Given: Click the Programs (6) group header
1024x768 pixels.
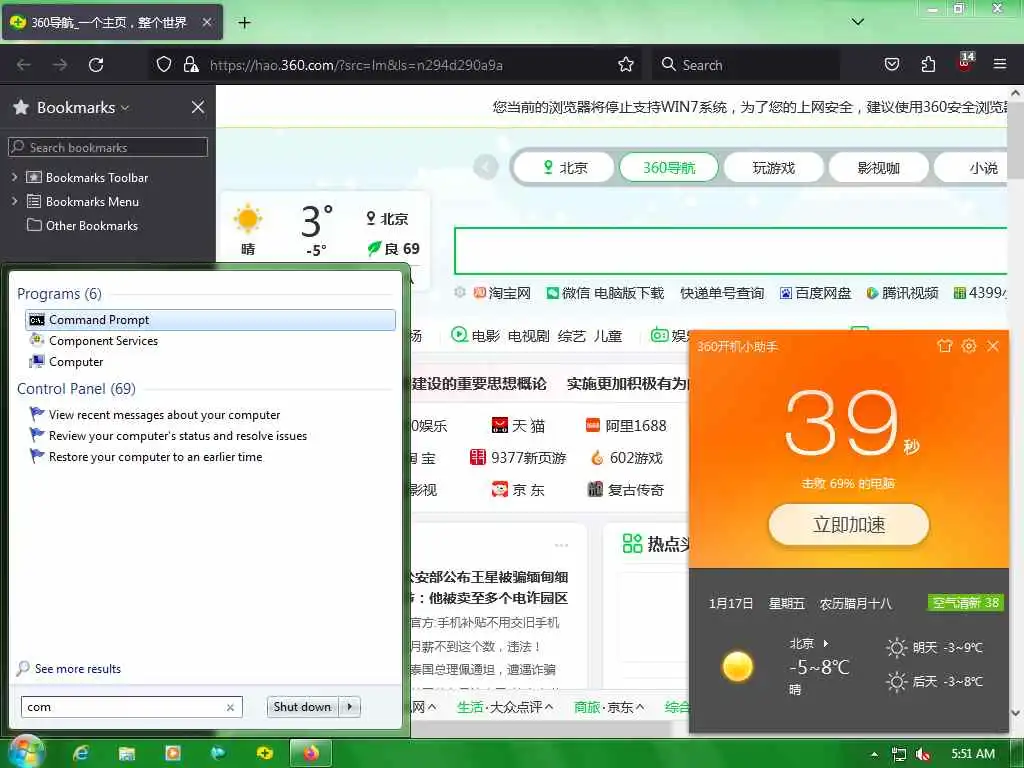Looking at the screenshot, I should 59,294.
